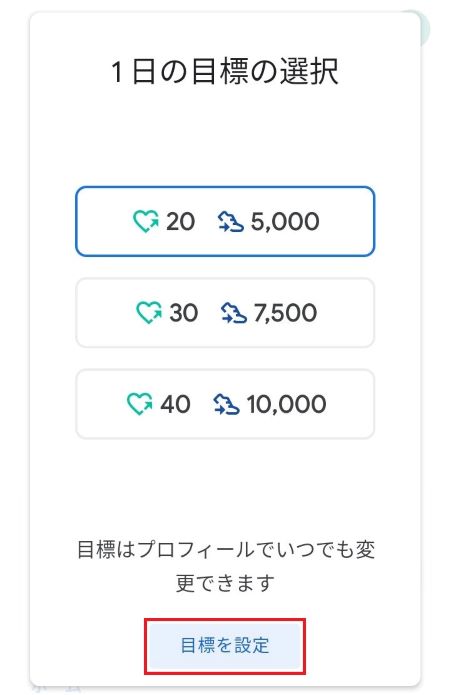Click the heart points icon beside 40
The height and width of the screenshot is (695, 450).
click(140, 404)
